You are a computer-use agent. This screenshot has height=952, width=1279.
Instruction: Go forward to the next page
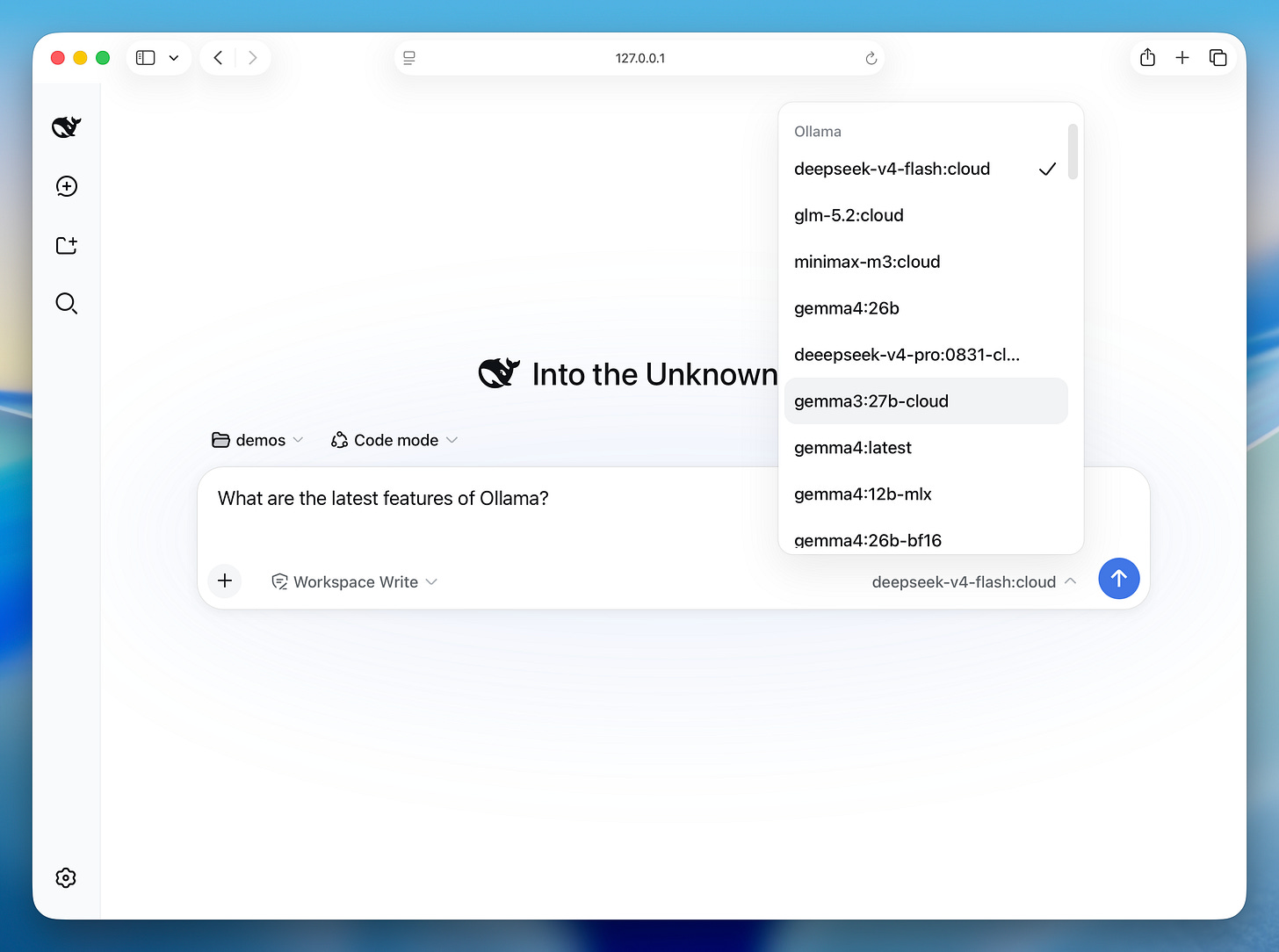(253, 58)
